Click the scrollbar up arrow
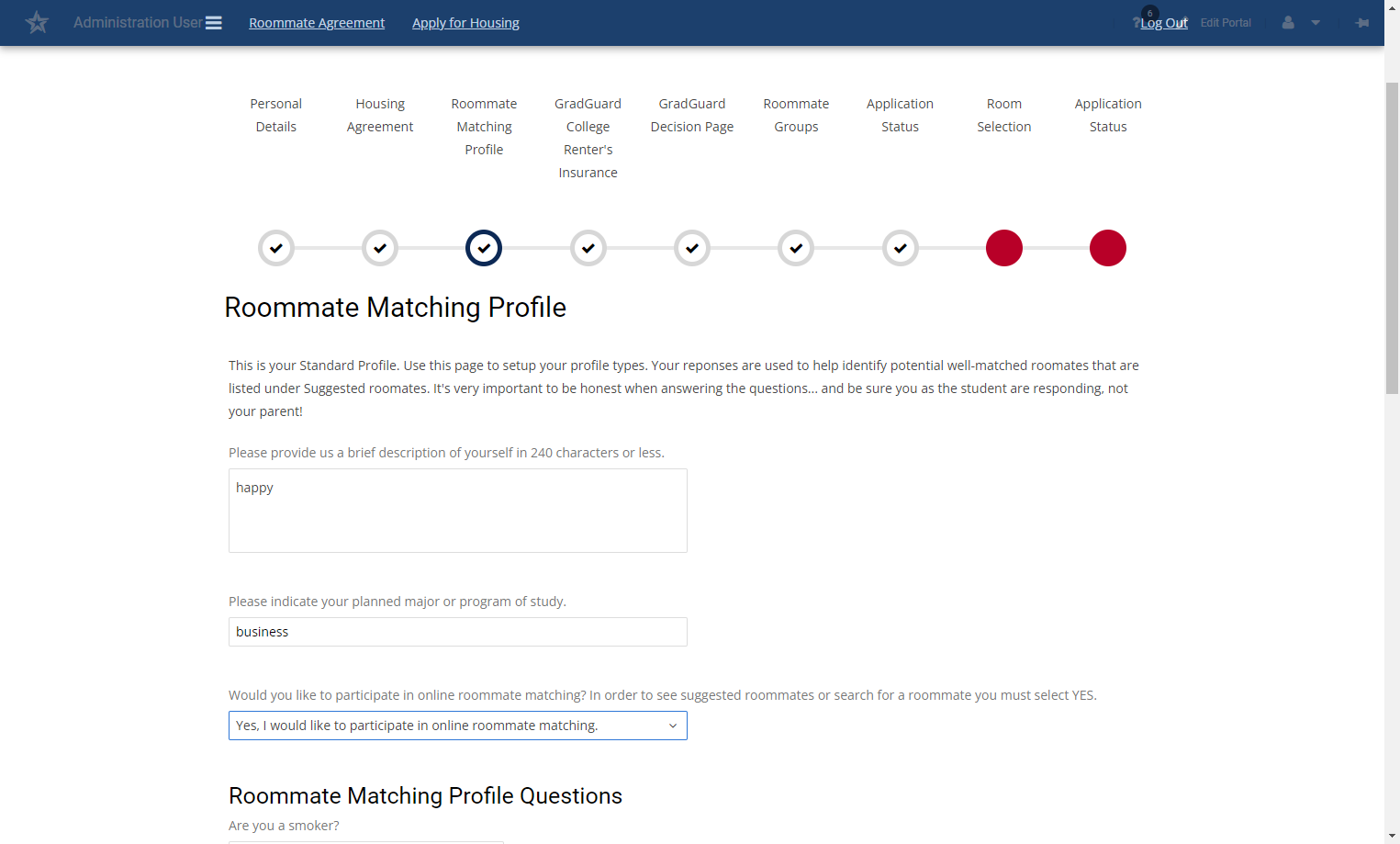Image resolution: width=1400 pixels, height=844 pixels. coord(1392,7)
